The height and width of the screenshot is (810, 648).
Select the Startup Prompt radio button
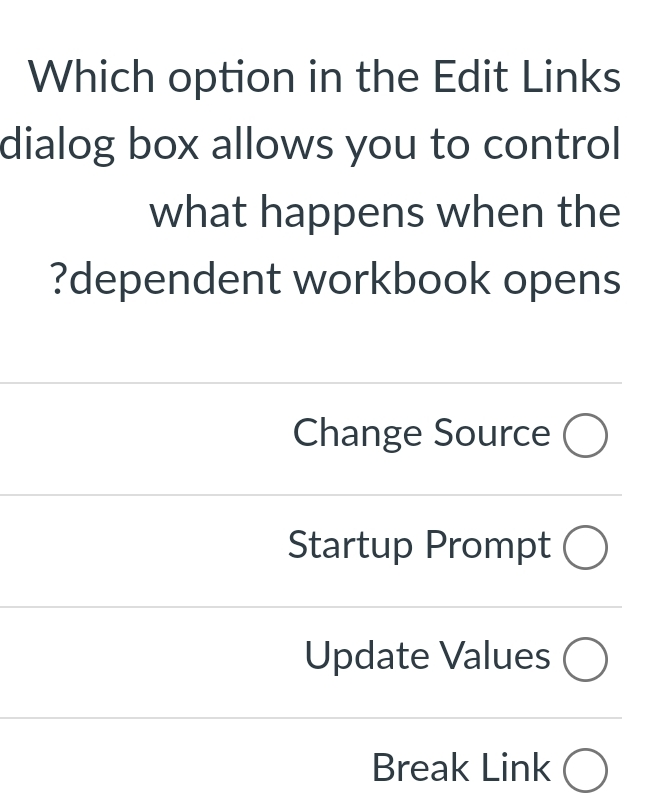click(585, 547)
